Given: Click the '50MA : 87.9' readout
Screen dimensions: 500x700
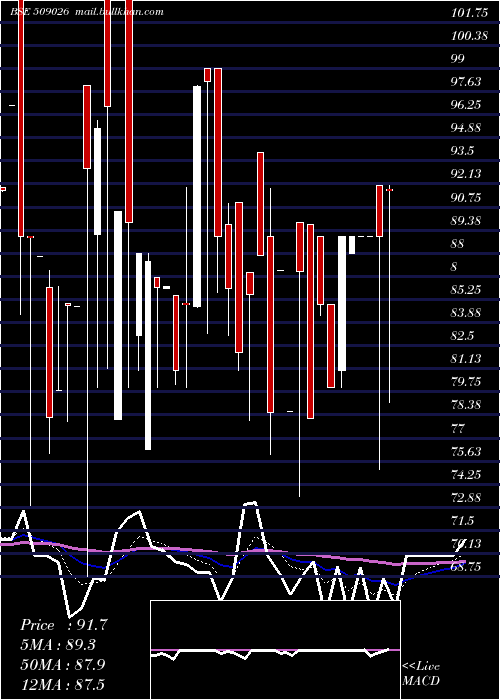Looking at the screenshot, I should (63, 665).
